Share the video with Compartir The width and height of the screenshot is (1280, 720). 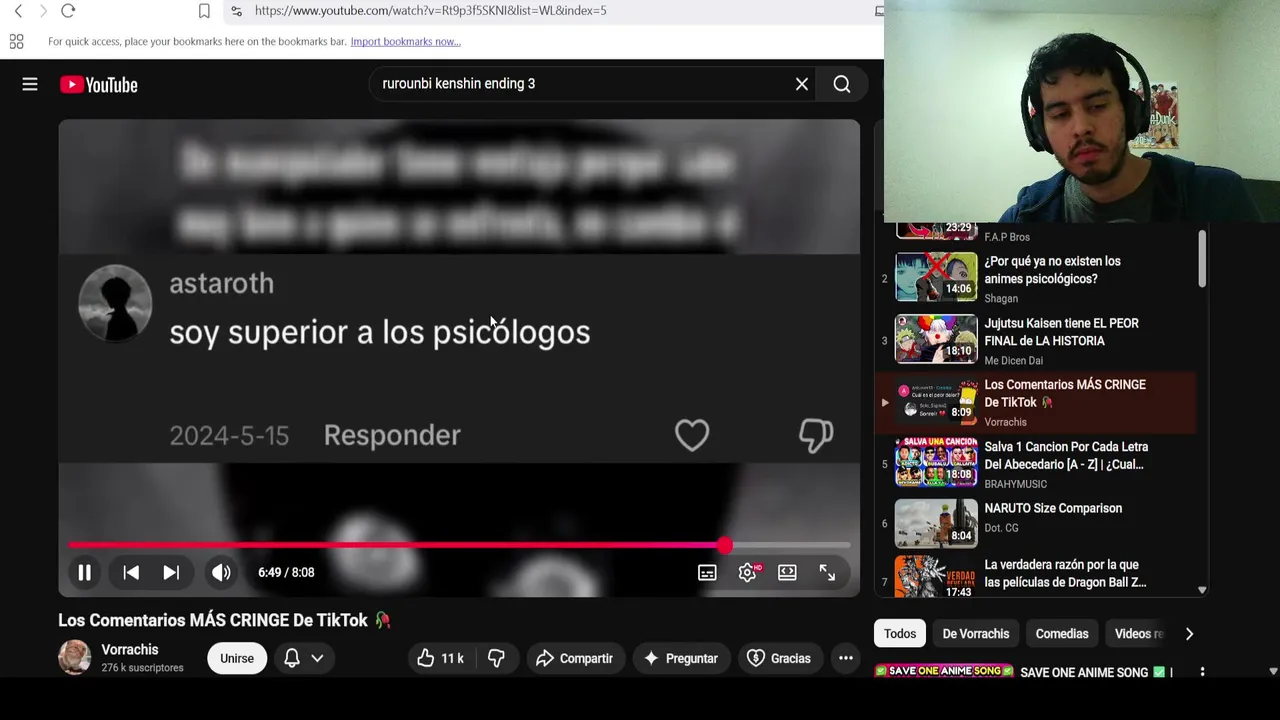click(574, 658)
